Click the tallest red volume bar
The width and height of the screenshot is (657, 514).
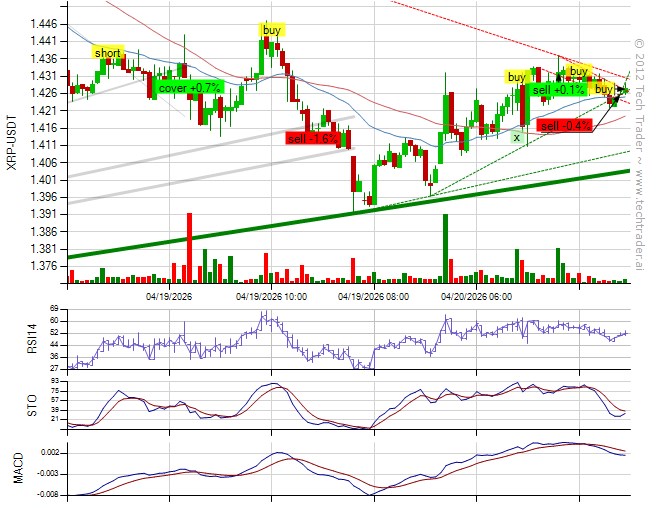point(189,248)
